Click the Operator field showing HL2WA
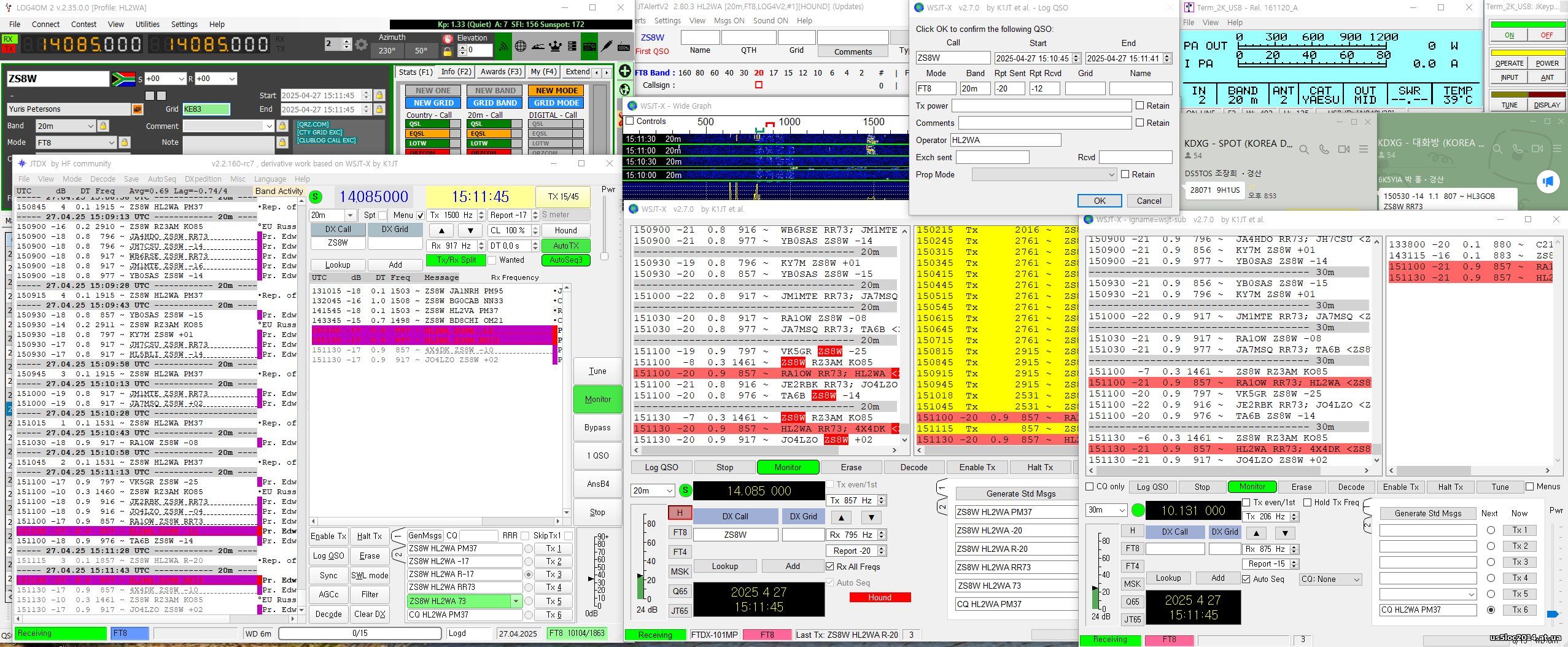Image resolution: width=1568 pixels, height=647 pixels. tap(1006, 140)
